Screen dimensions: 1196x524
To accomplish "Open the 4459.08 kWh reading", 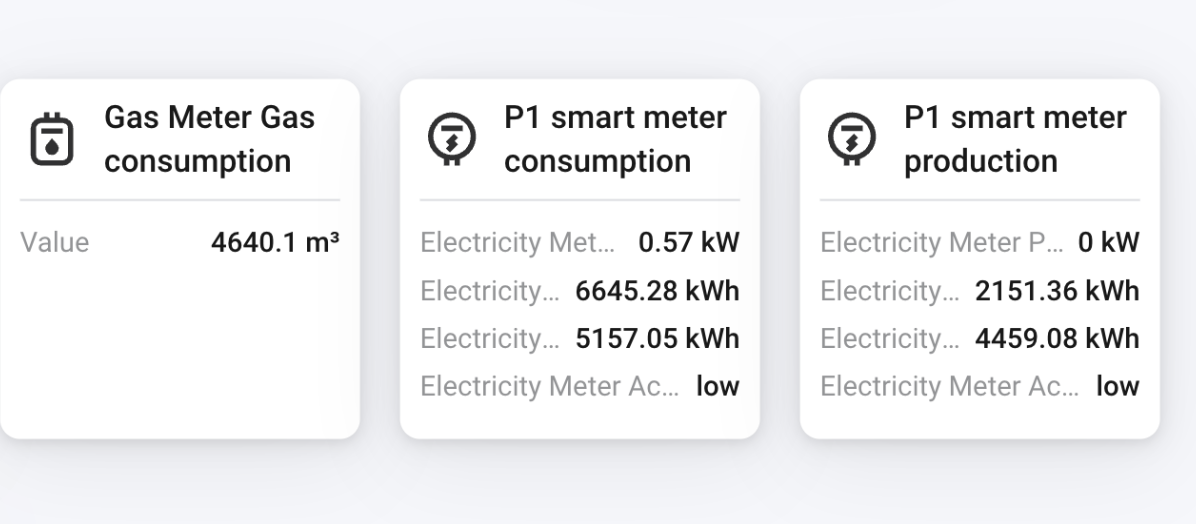I will (1057, 338).
